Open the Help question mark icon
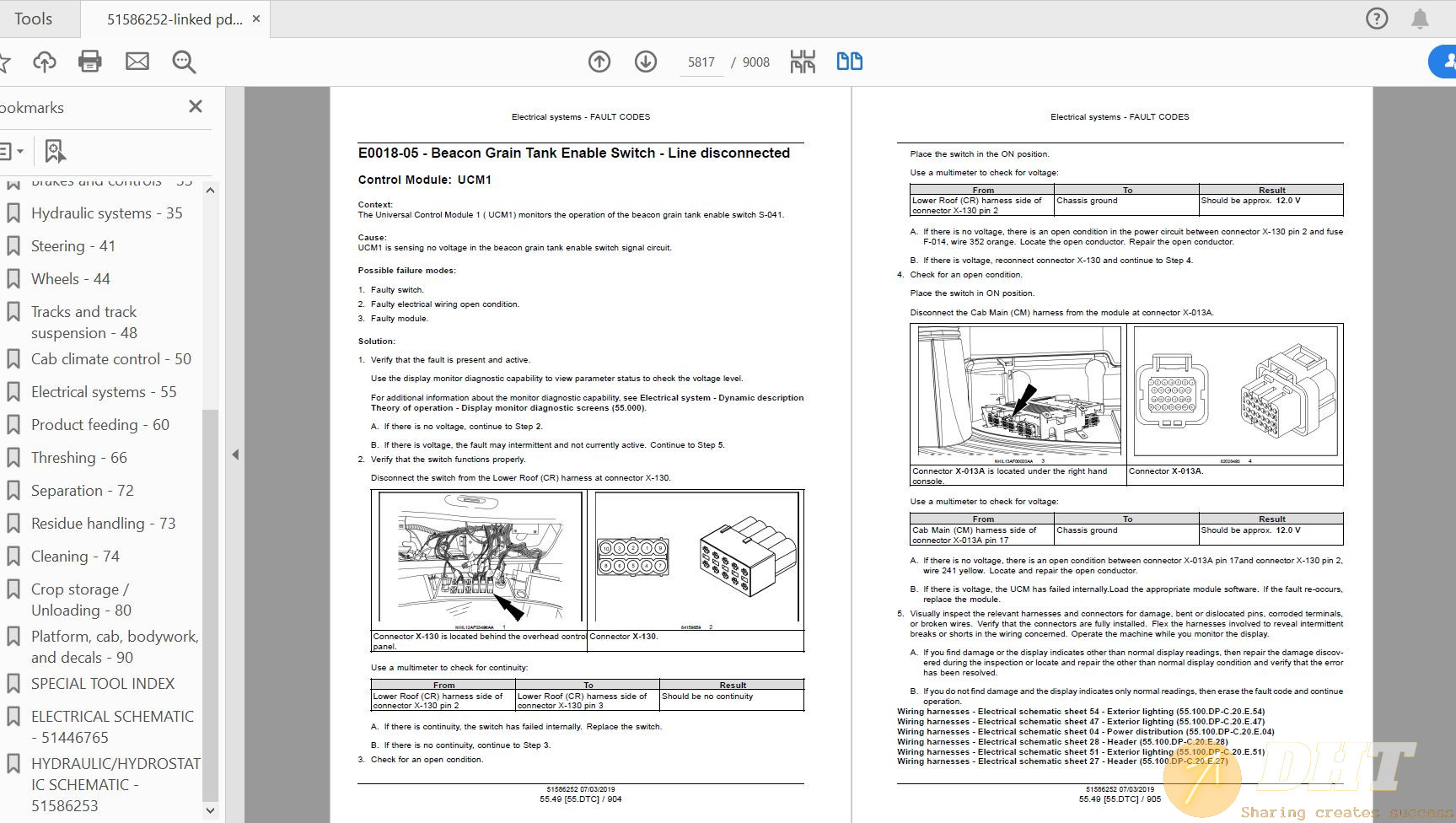Viewport: 1456px width, 823px height. click(1377, 19)
